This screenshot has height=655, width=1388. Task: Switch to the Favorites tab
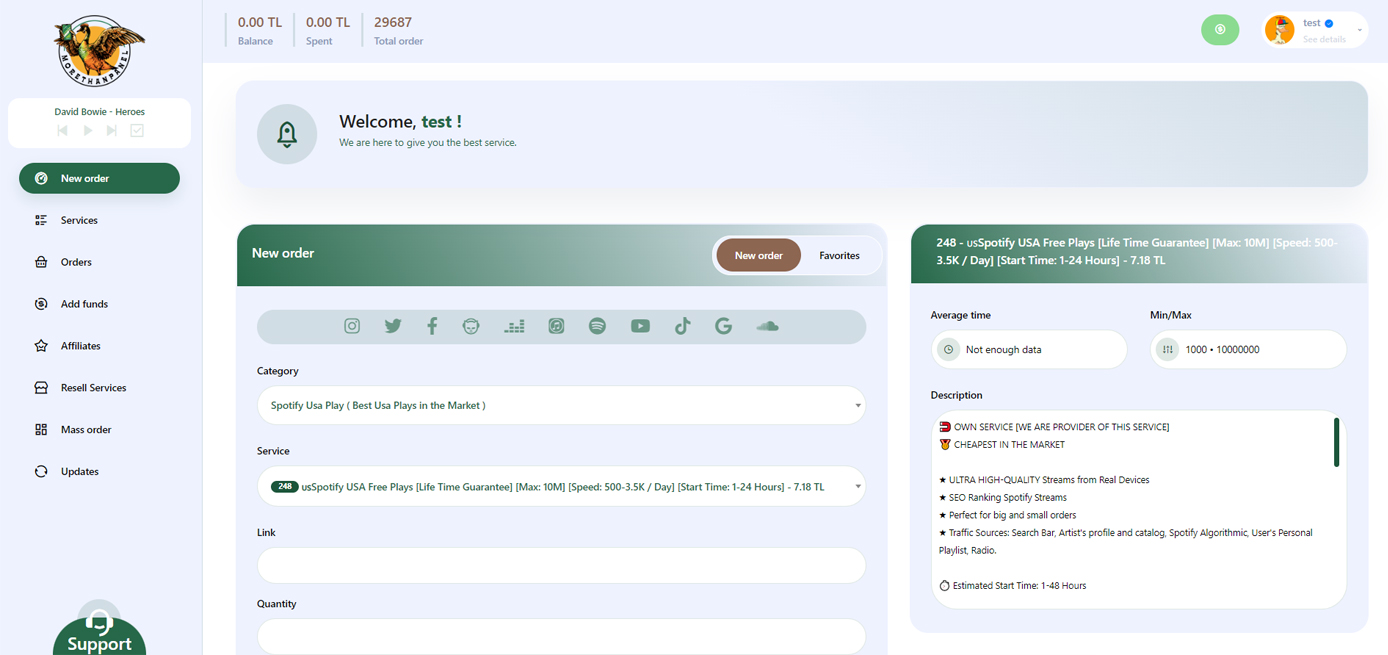click(x=839, y=256)
